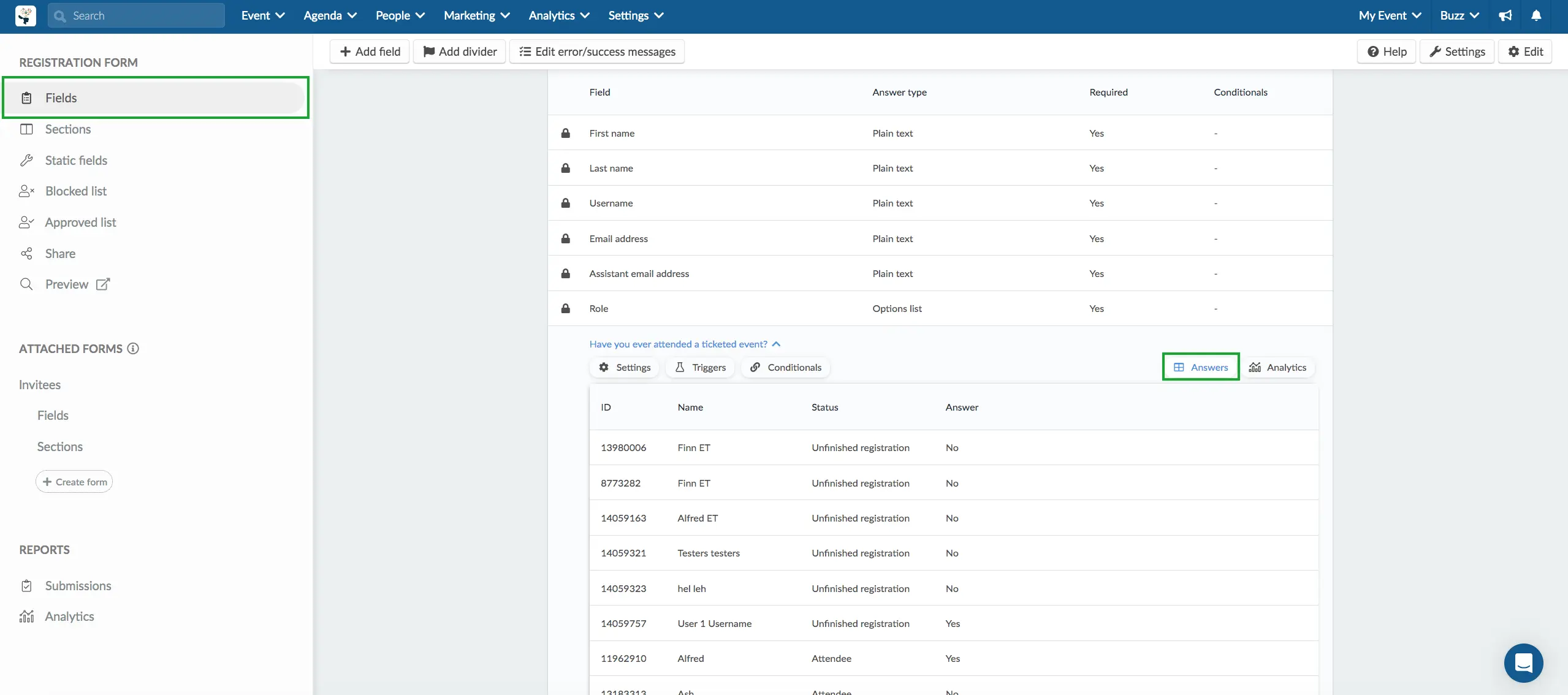Click the lock icon on Username row
The width and height of the screenshot is (1568, 695).
pyautogui.click(x=565, y=203)
